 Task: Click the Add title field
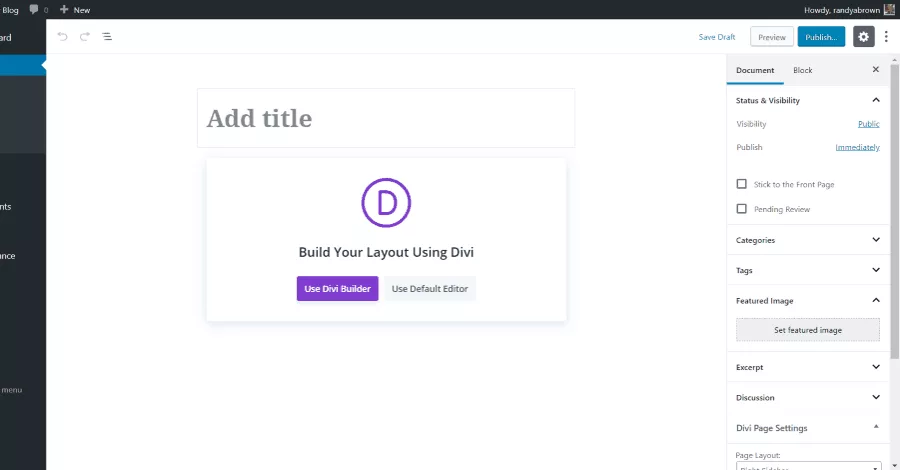pyautogui.click(x=386, y=118)
